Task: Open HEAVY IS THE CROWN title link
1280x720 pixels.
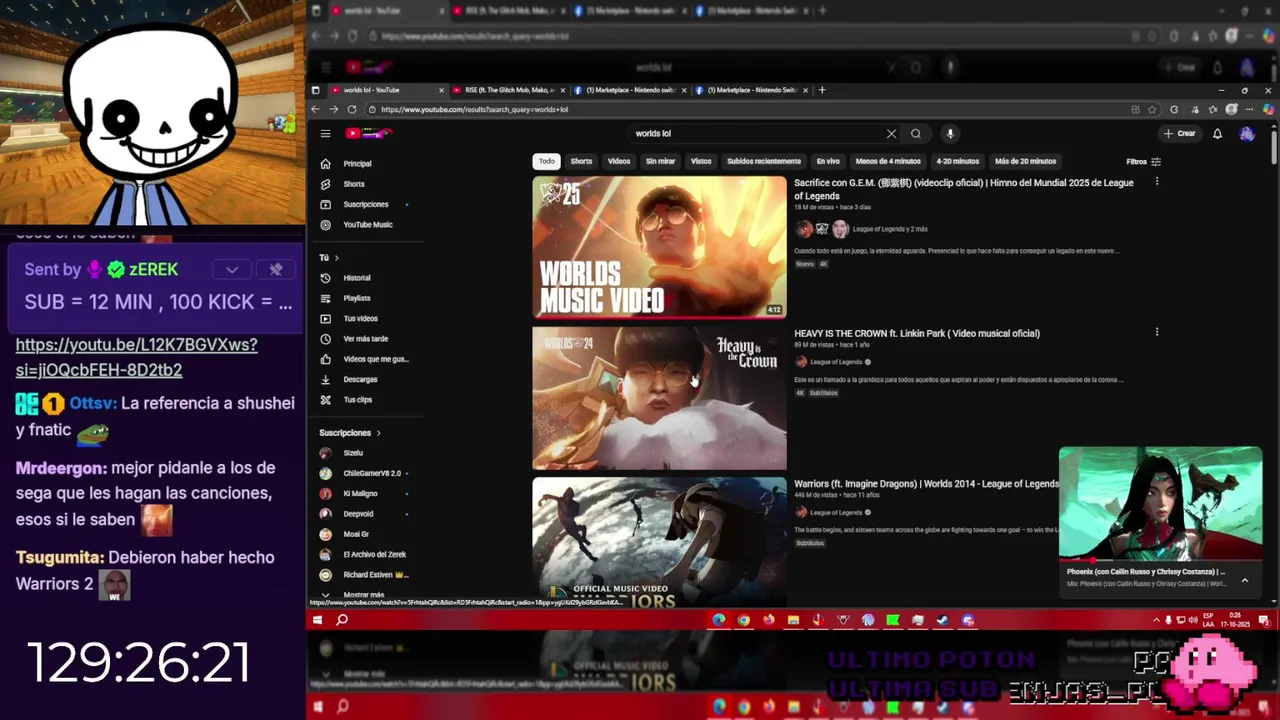Action: click(x=917, y=333)
